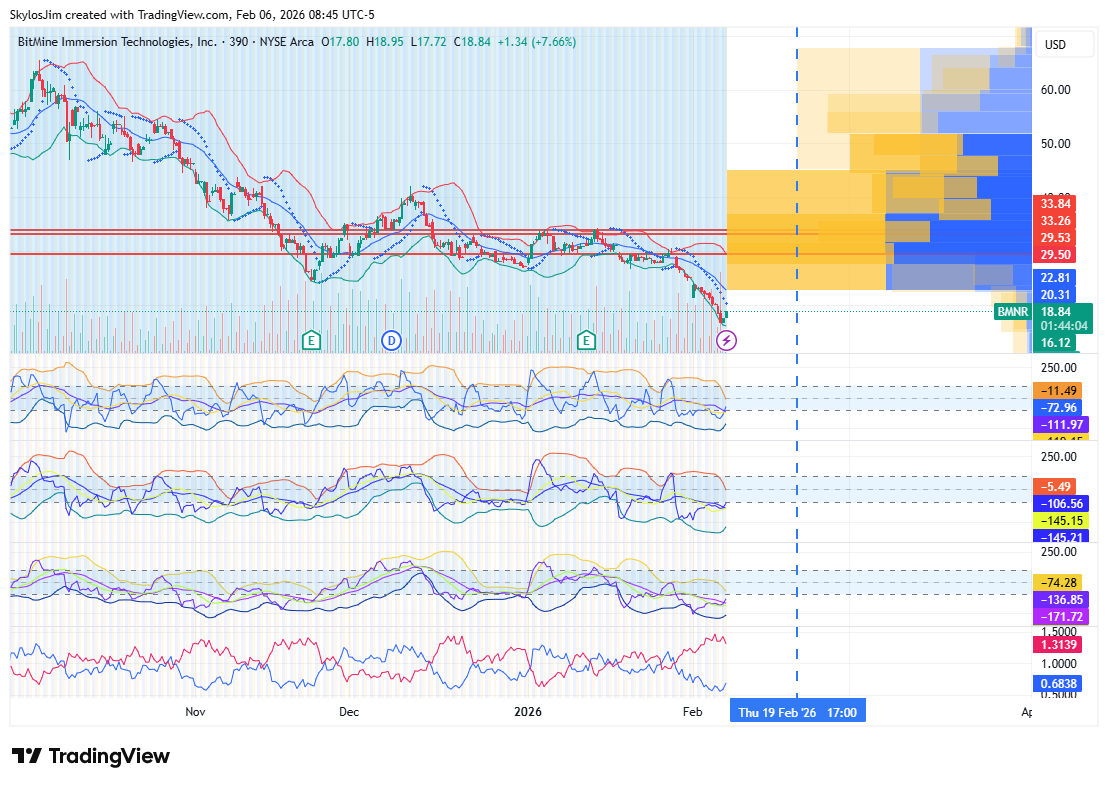
Task: Click the green BMNR symbol price tag
Action: click(1012, 312)
